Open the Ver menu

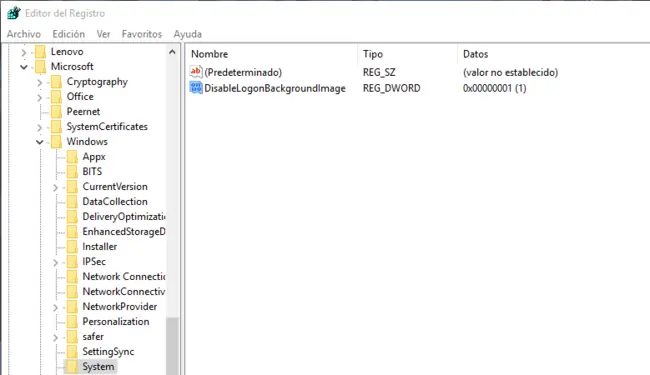103,34
